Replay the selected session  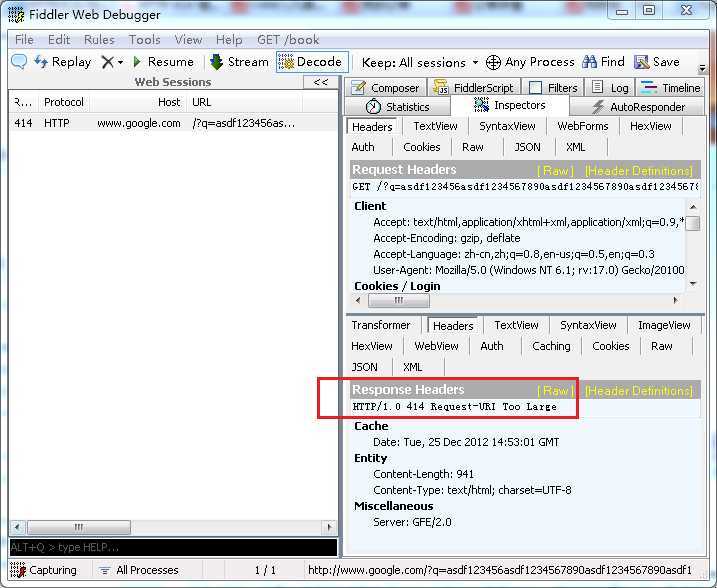tap(63, 62)
